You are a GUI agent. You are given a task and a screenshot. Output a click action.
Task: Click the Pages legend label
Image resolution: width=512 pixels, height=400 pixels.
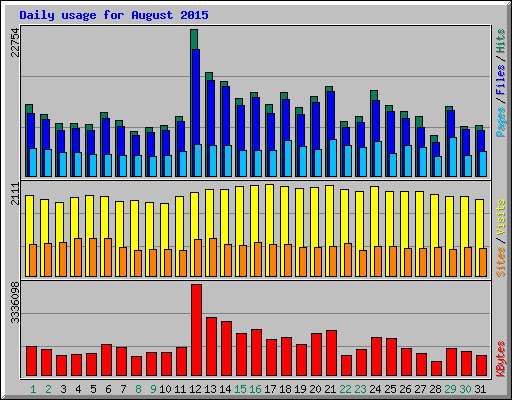click(x=501, y=122)
